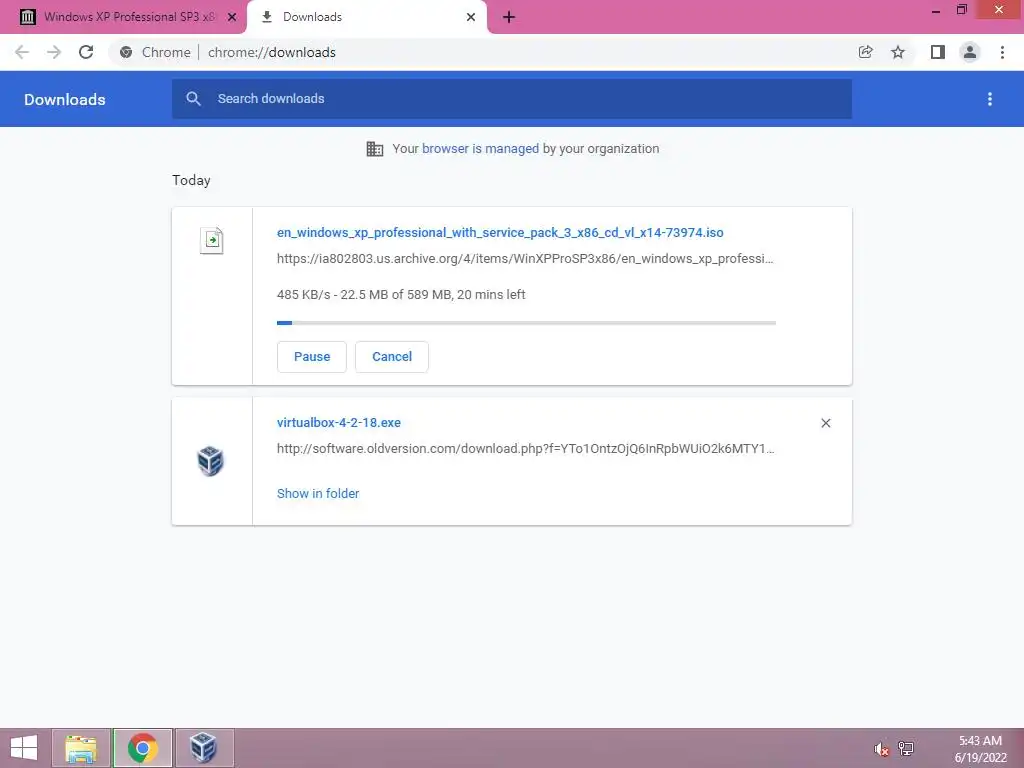
Task: Open the 'browser is managed' link
Action: (480, 149)
